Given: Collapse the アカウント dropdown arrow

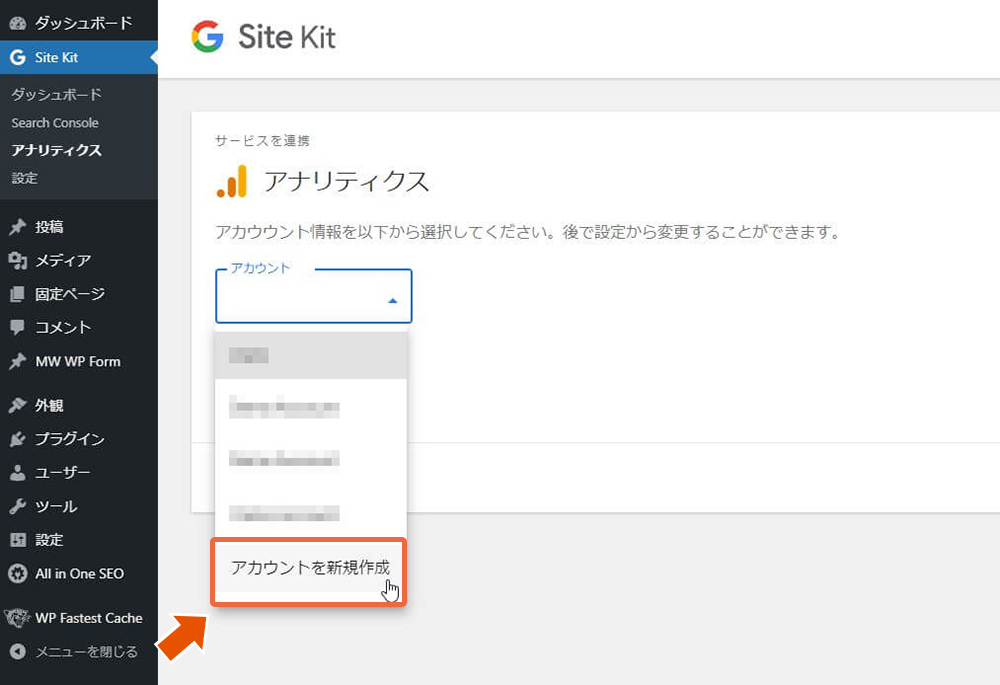Looking at the screenshot, I should tap(393, 300).
